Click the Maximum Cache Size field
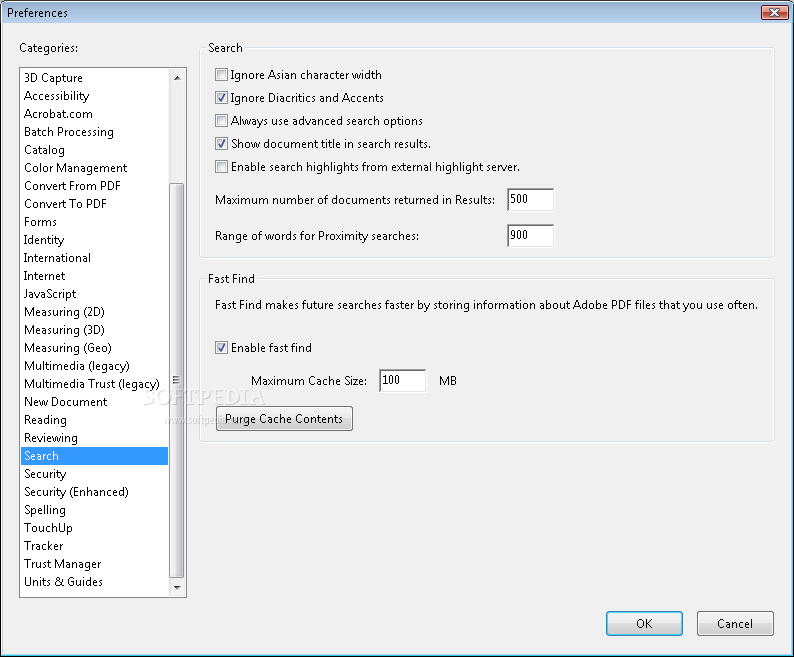This screenshot has height=657, width=794. tap(403, 380)
